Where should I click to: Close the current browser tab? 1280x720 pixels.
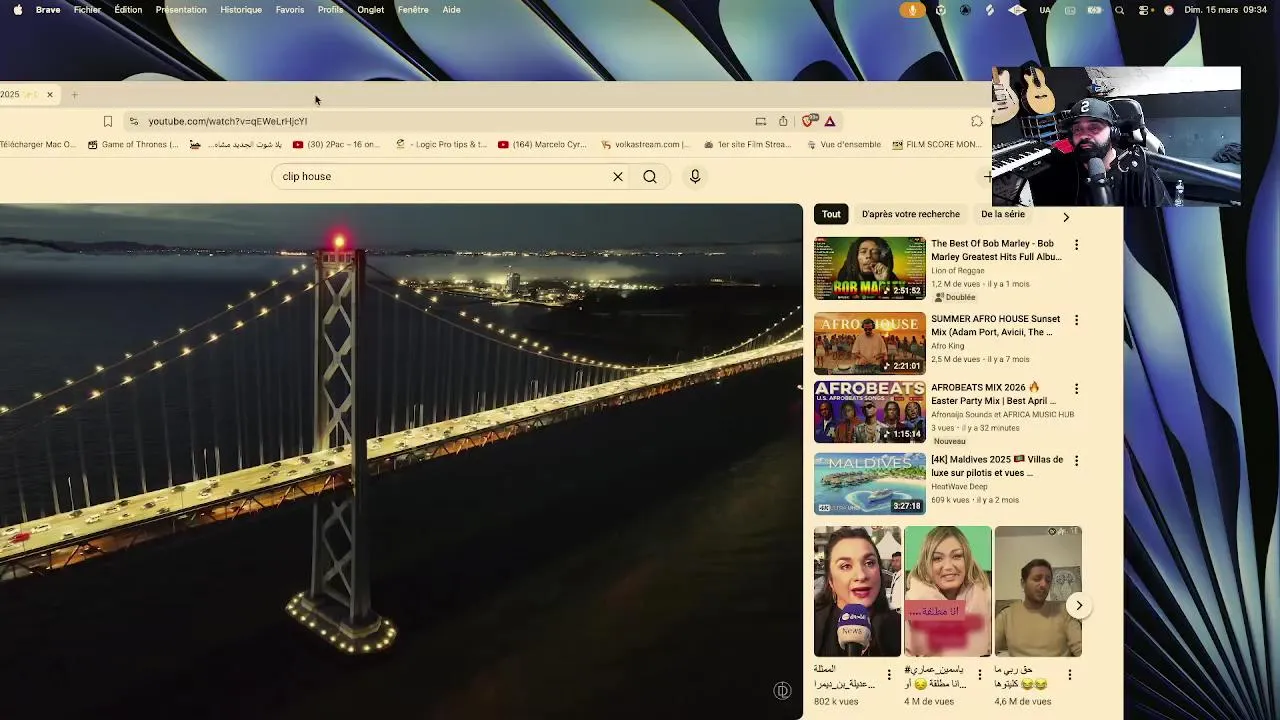pyautogui.click(x=49, y=95)
